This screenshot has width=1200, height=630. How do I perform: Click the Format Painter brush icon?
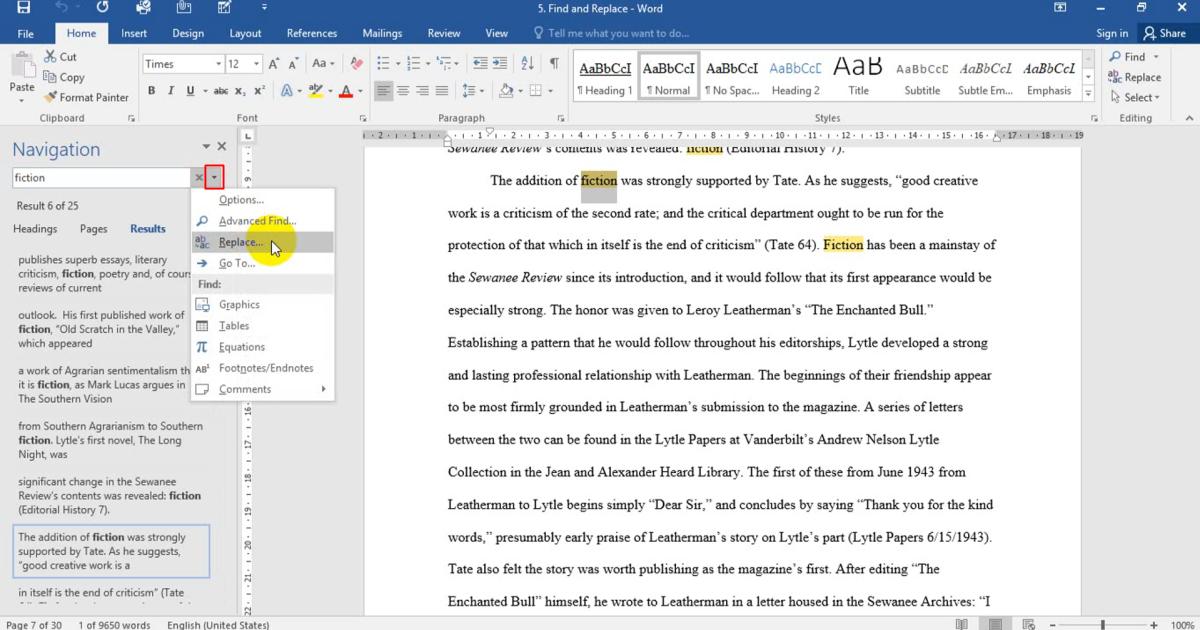tap(51, 97)
